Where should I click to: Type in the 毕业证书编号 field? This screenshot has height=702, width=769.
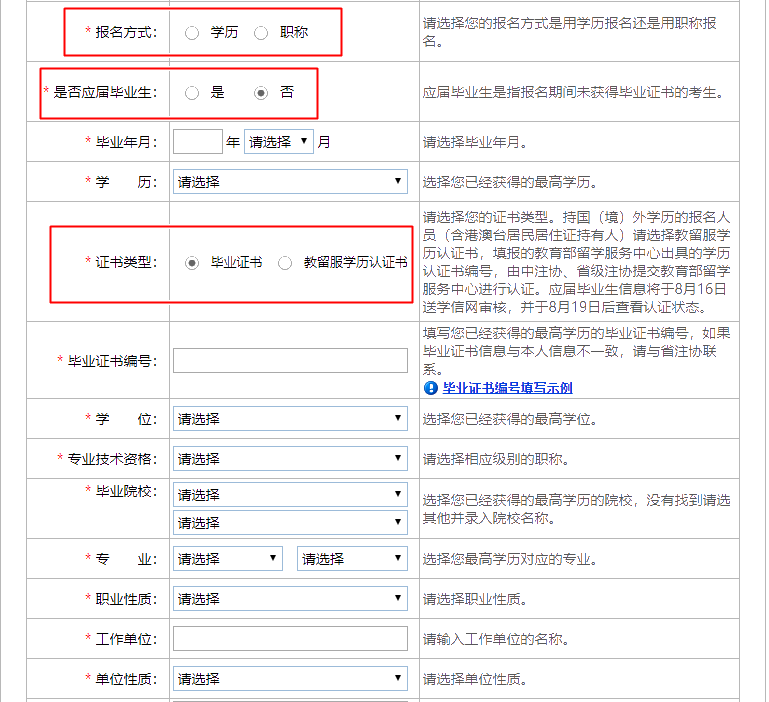(x=290, y=361)
